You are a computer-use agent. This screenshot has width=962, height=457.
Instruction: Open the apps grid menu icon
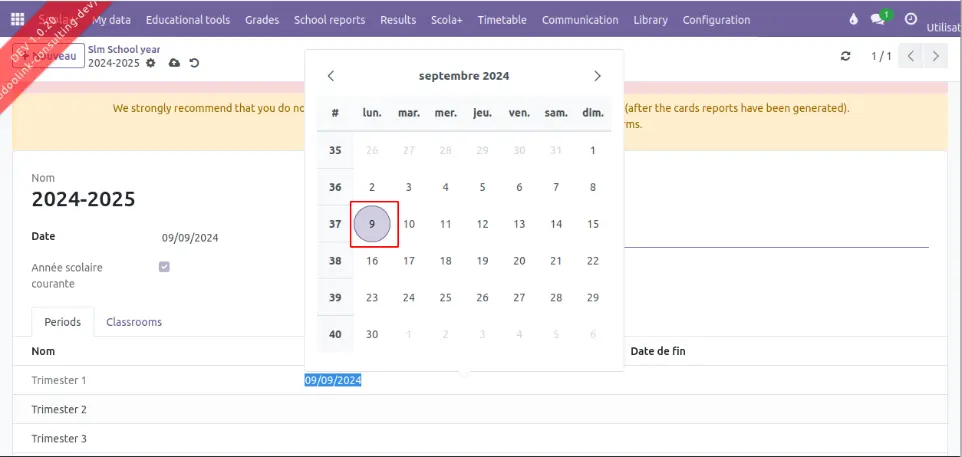pyautogui.click(x=17, y=20)
